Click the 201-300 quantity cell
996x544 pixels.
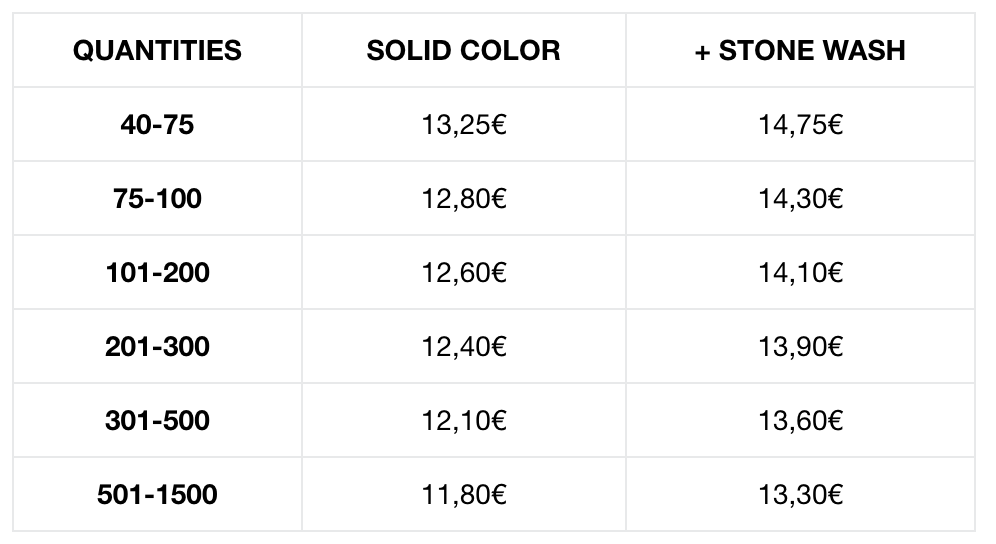coord(158,346)
